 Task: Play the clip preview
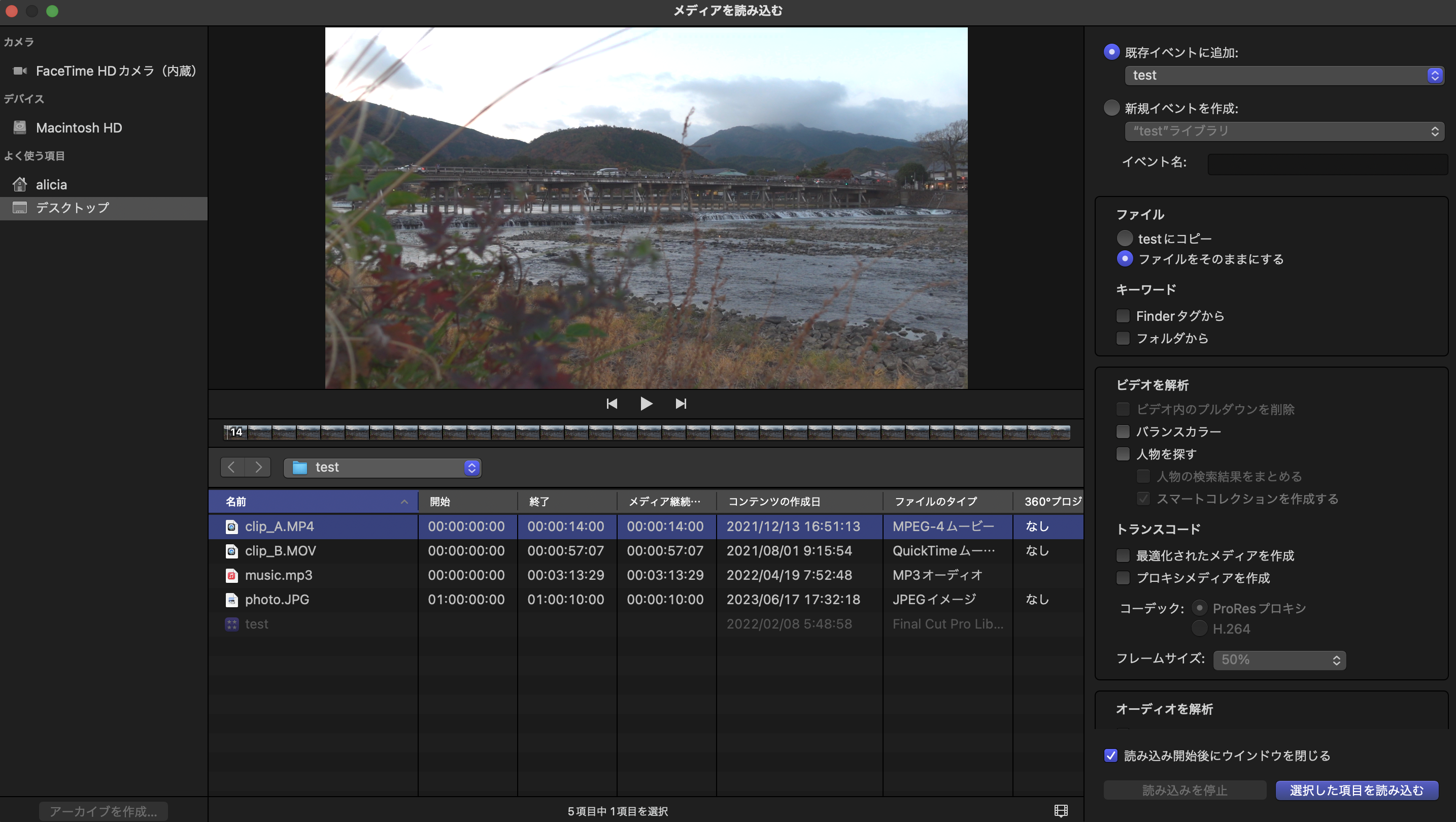click(646, 403)
